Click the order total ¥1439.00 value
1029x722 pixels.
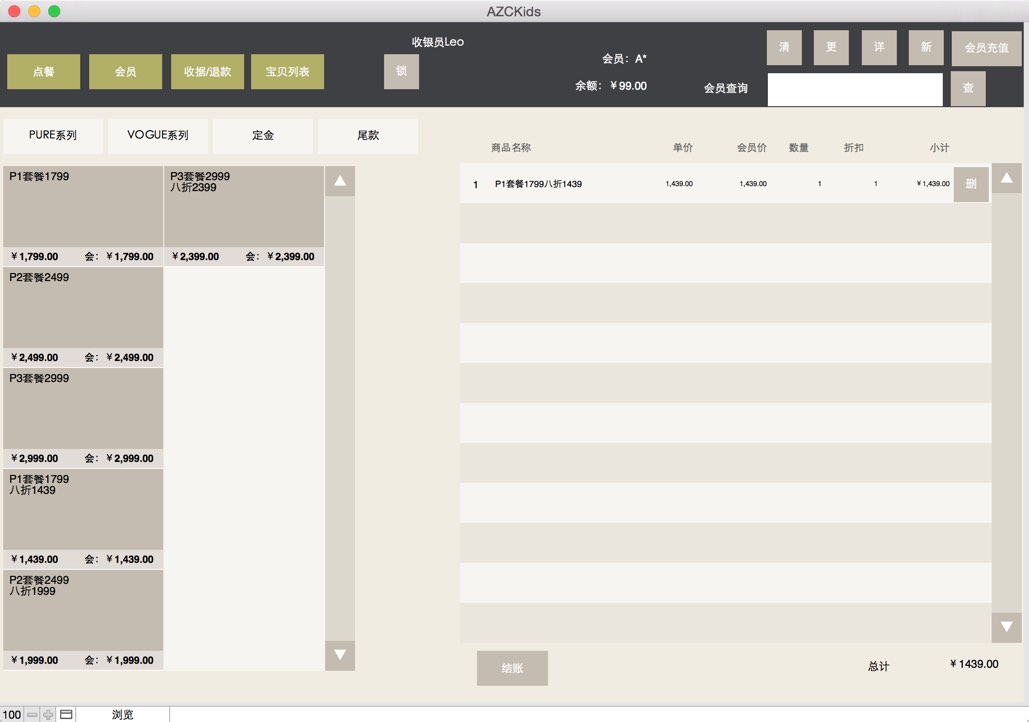click(x=974, y=664)
